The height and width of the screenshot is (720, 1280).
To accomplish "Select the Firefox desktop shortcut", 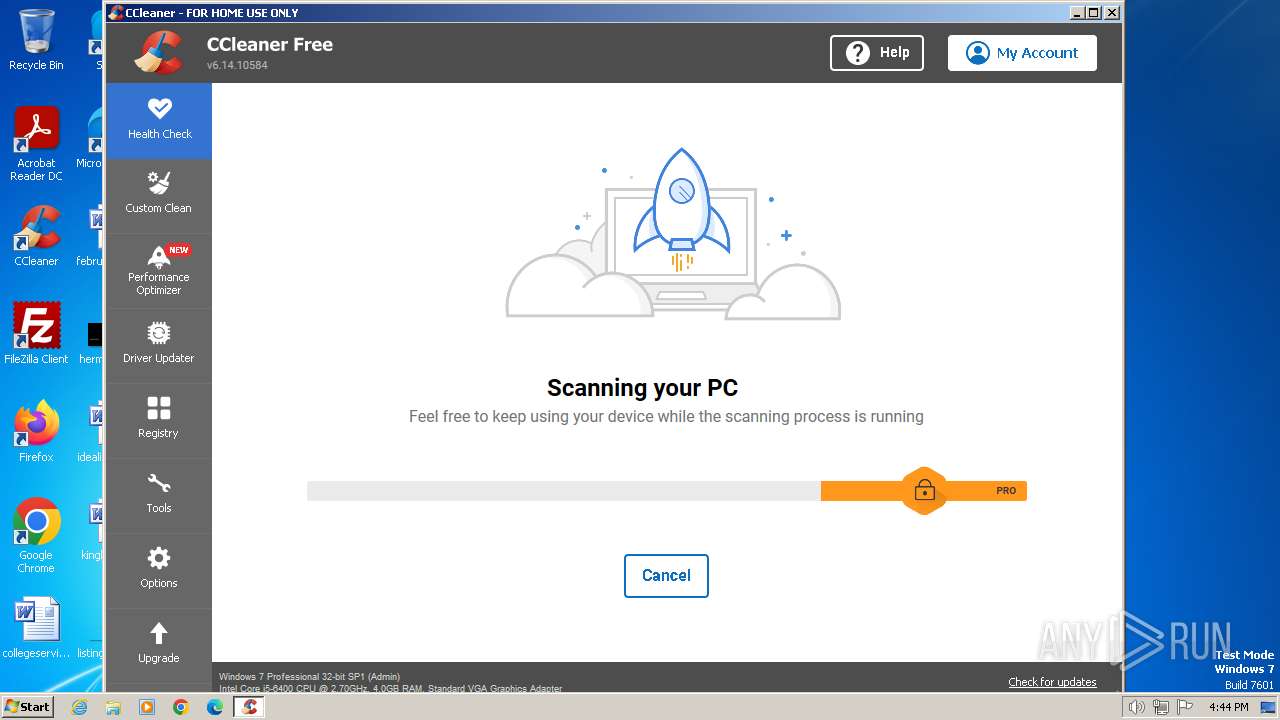I will [36, 432].
